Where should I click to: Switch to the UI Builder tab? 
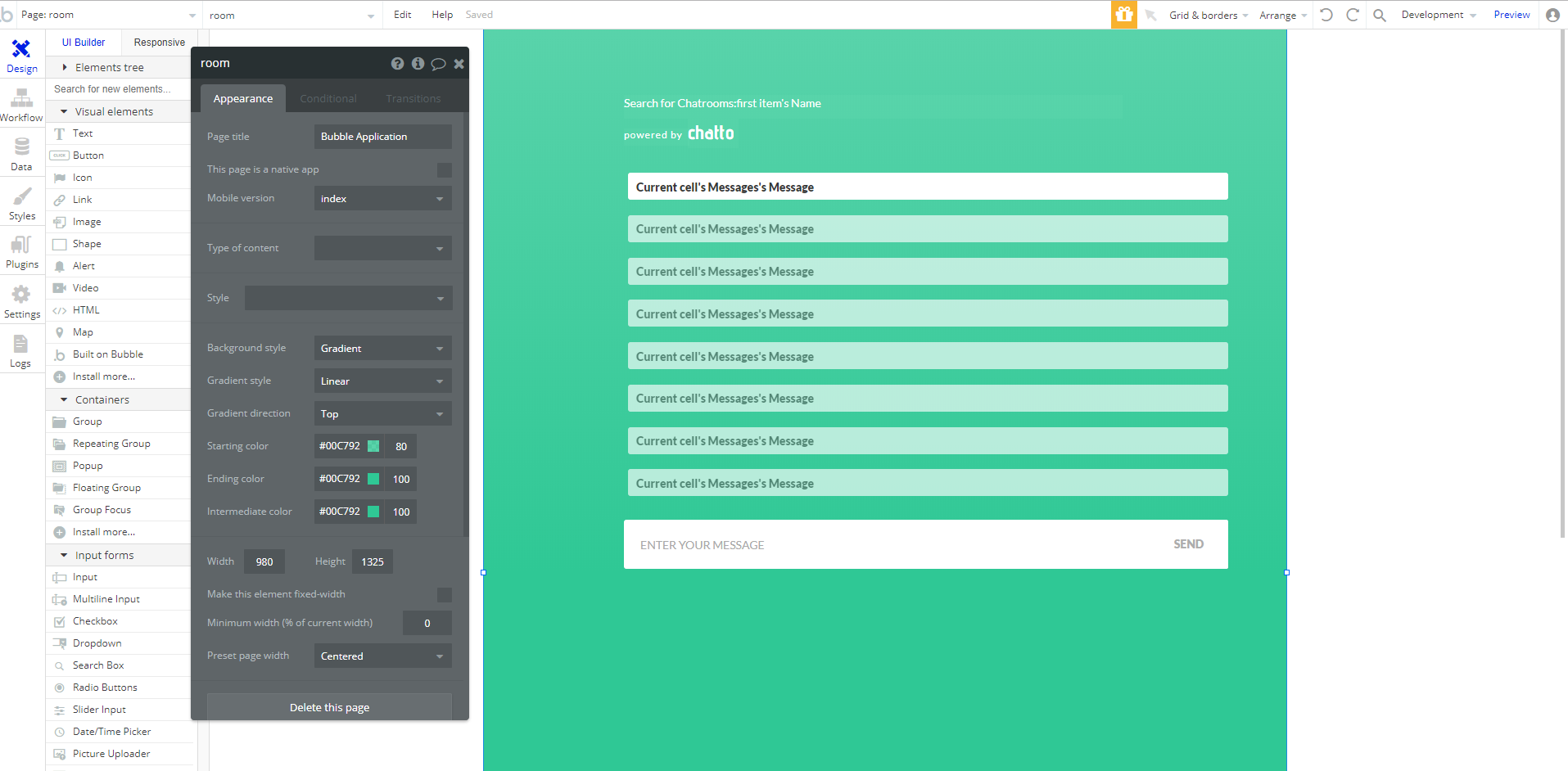coord(84,43)
